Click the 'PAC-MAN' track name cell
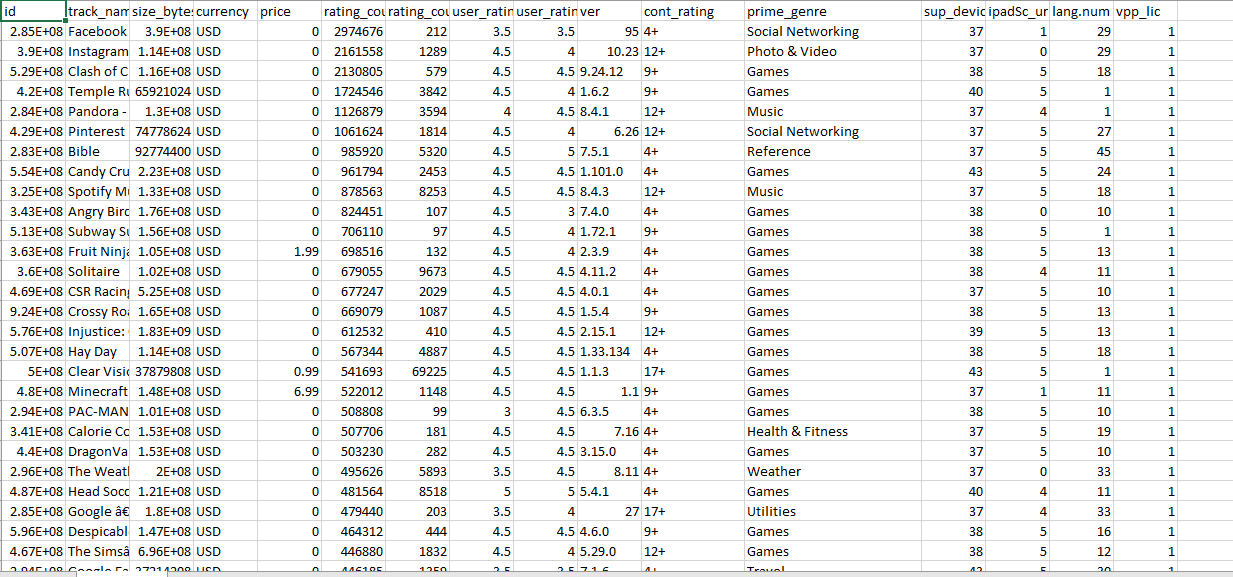Viewport: 1233px width, 577px height. [x=98, y=412]
